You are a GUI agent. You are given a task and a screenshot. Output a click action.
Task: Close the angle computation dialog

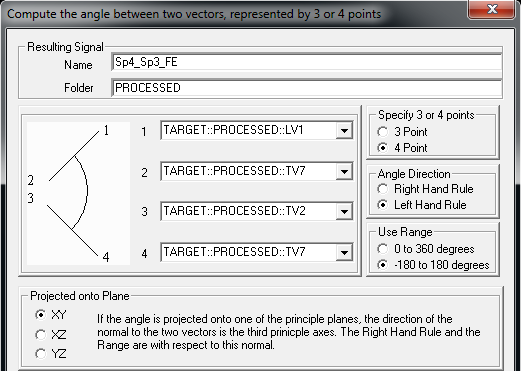[x=492, y=9]
